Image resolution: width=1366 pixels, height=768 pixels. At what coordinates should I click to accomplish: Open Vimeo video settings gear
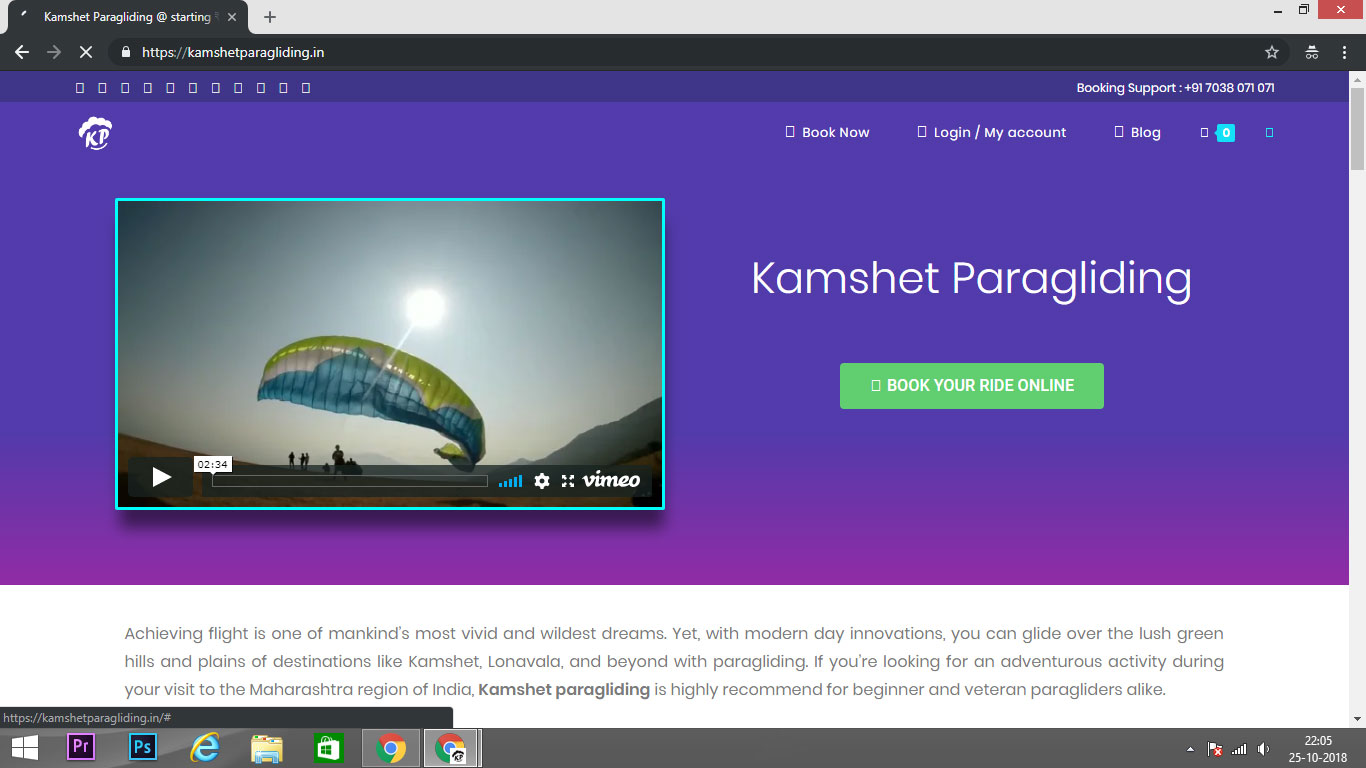click(542, 481)
